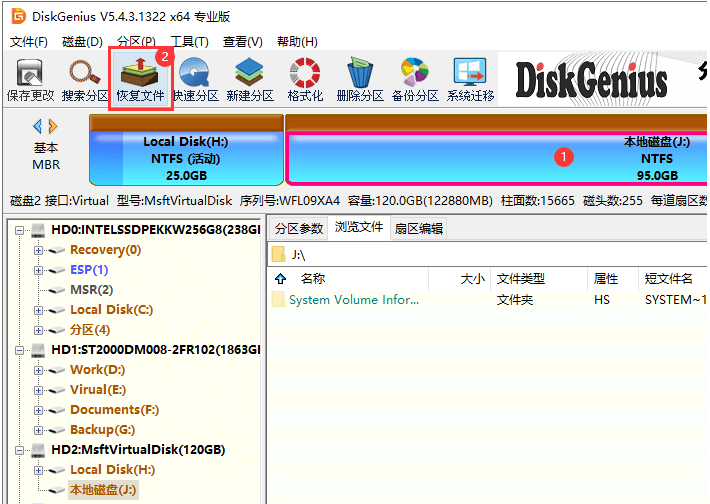Open the 文件(F) menu
This screenshot has width=710, height=504.
[29, 42]
